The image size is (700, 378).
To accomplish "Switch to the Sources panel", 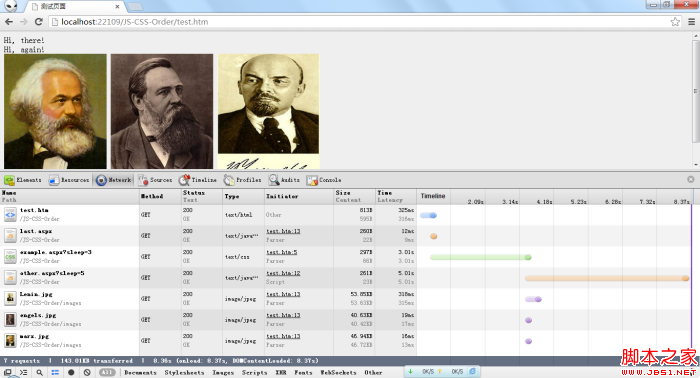I will [155, 180].
